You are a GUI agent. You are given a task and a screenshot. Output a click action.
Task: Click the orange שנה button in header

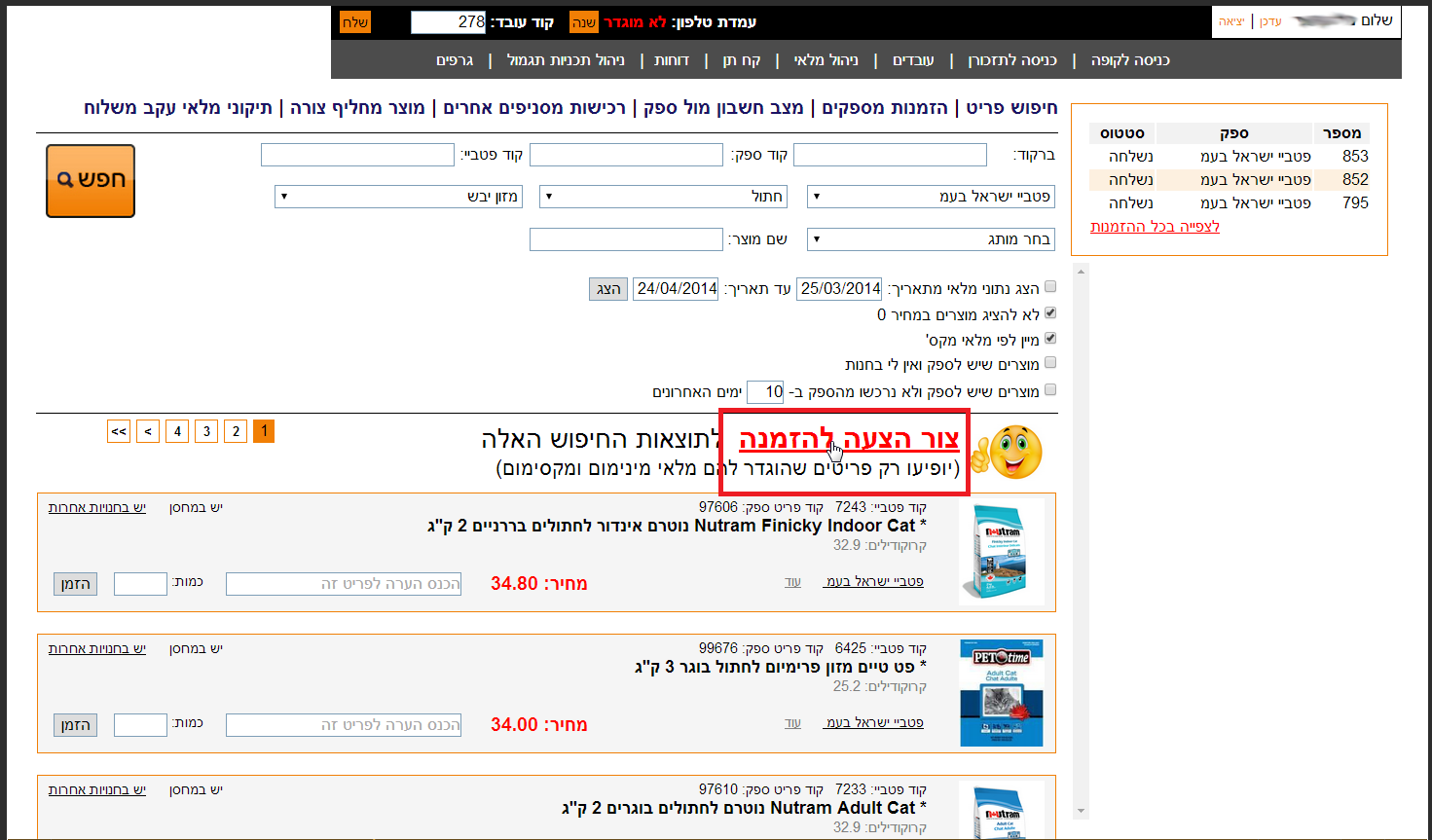(584, 22)
